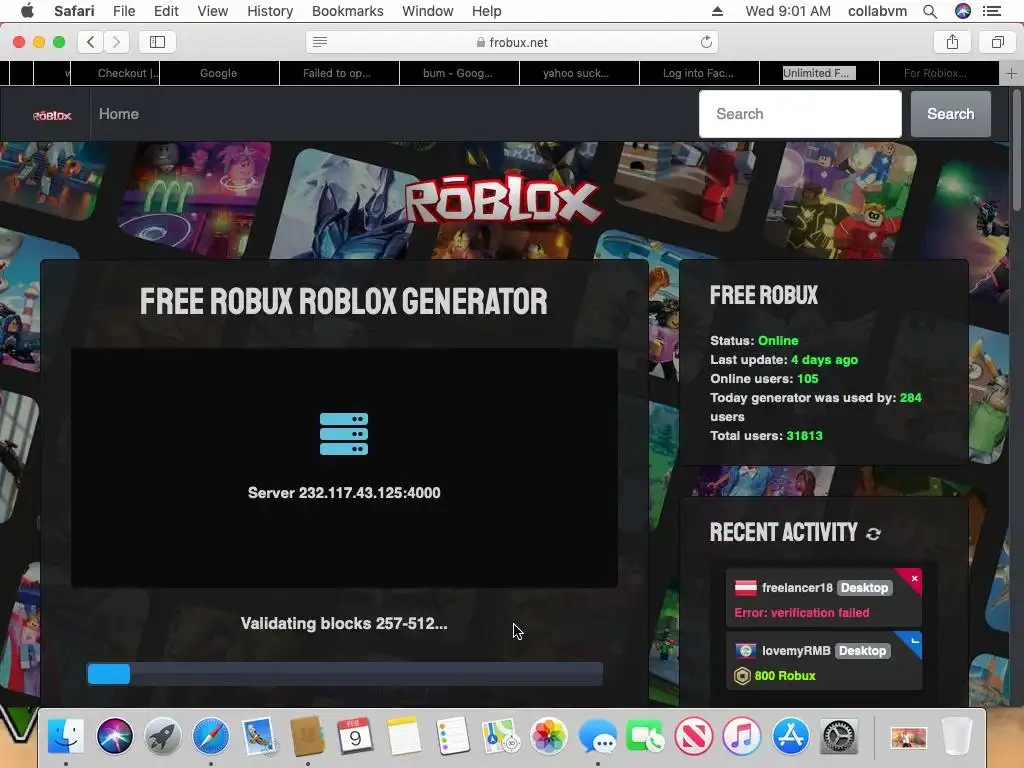Open the View menu
This screenshot has width=1024, height=768.
coord(212,11)
